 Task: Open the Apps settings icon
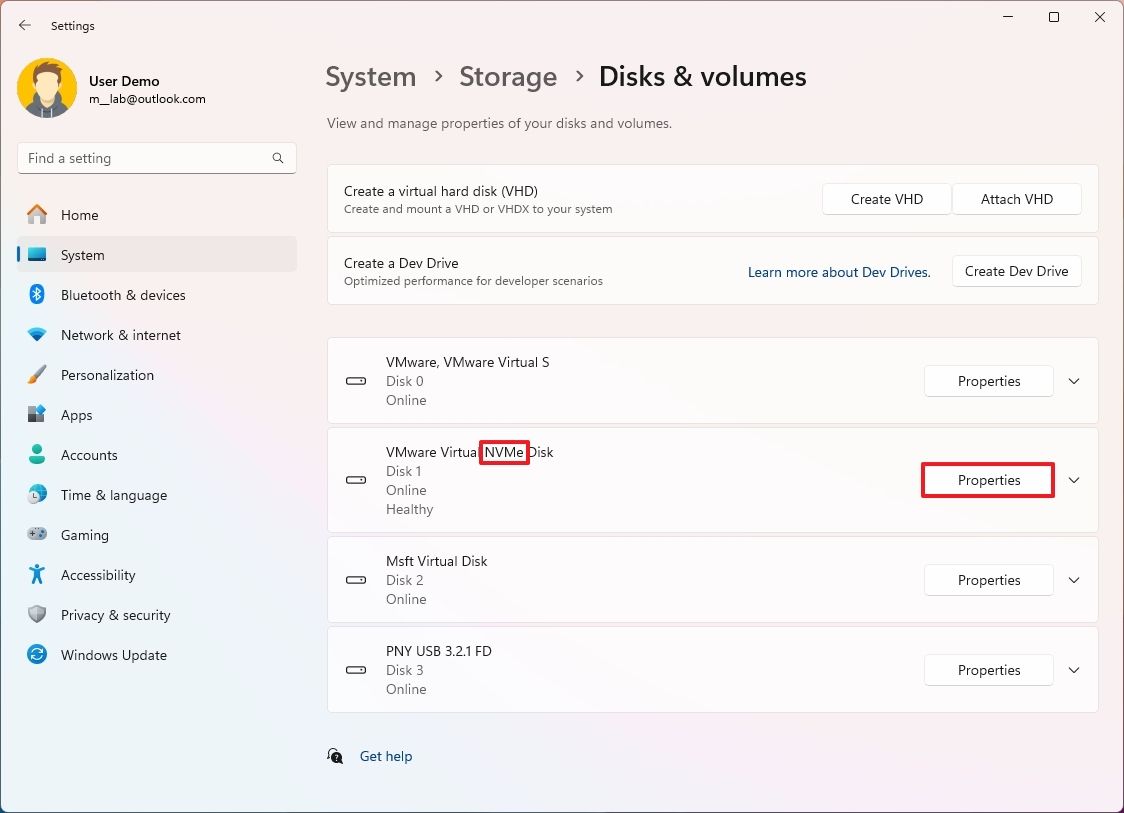coord(36,415)
